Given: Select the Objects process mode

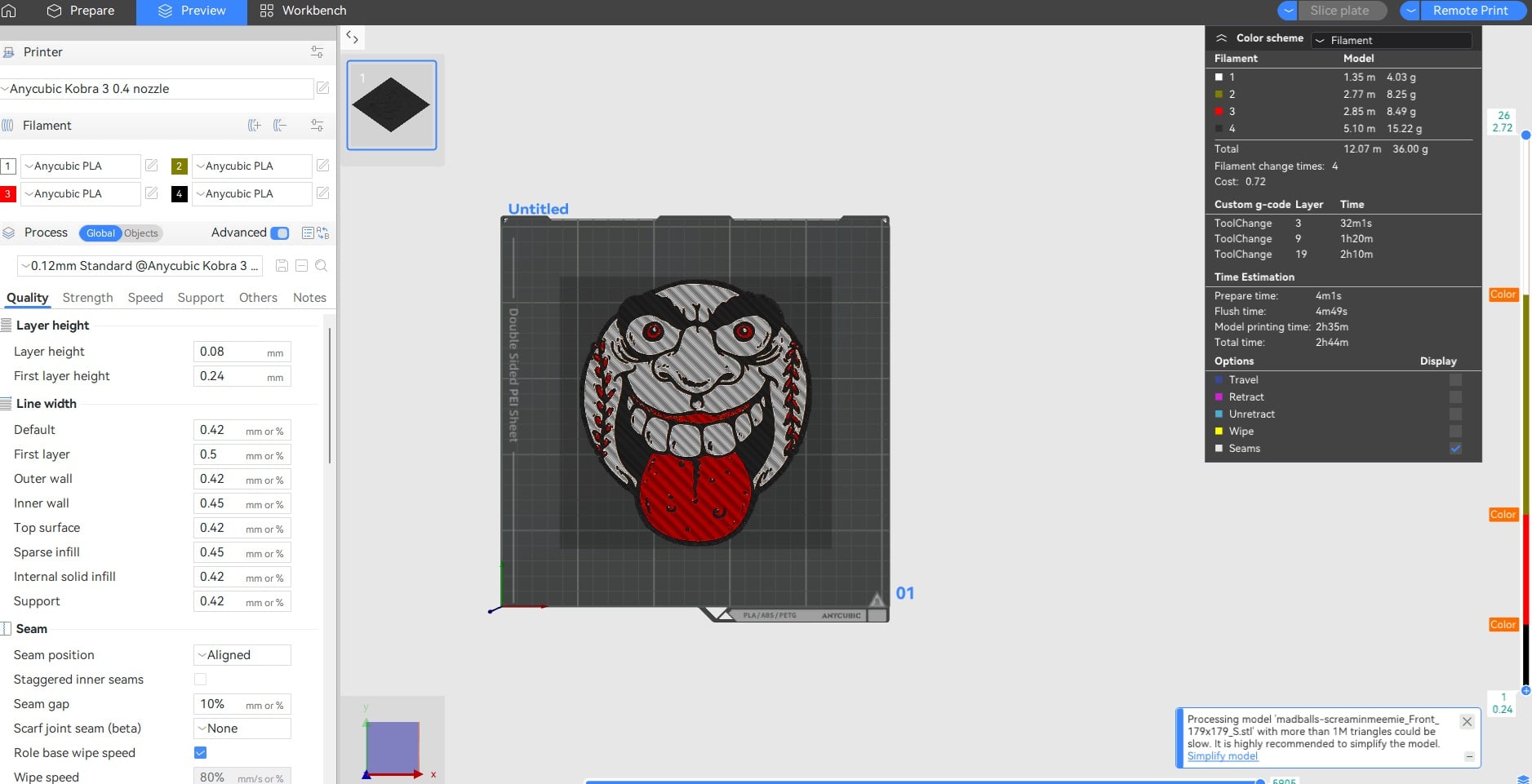Looking at the screenshot, I should point(141,233).
